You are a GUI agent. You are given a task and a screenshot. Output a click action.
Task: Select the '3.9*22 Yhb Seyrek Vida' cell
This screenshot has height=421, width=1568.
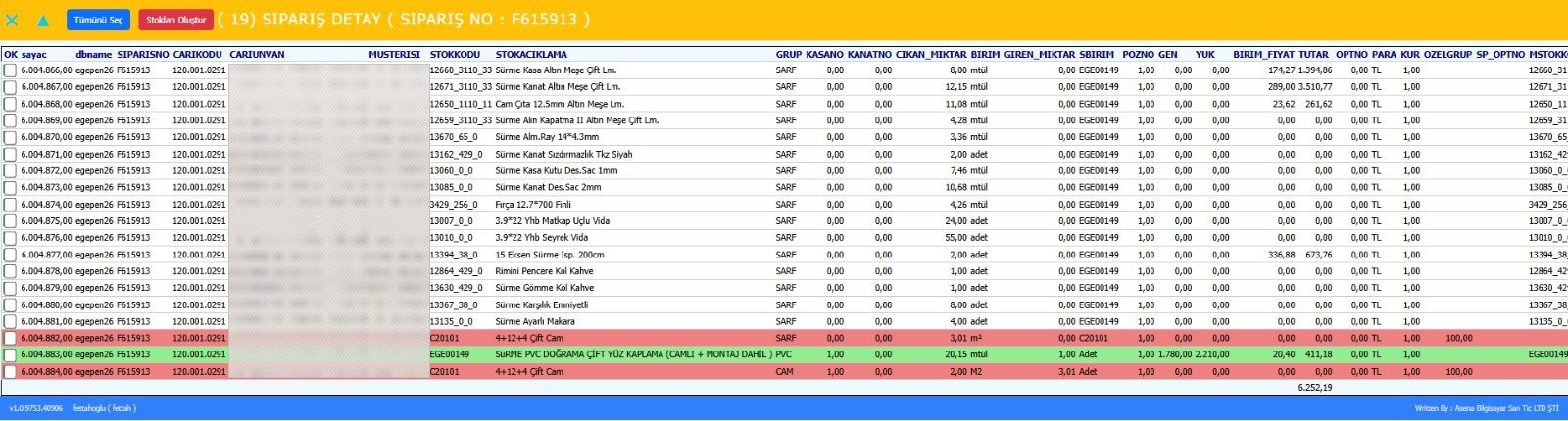(542, 238)
